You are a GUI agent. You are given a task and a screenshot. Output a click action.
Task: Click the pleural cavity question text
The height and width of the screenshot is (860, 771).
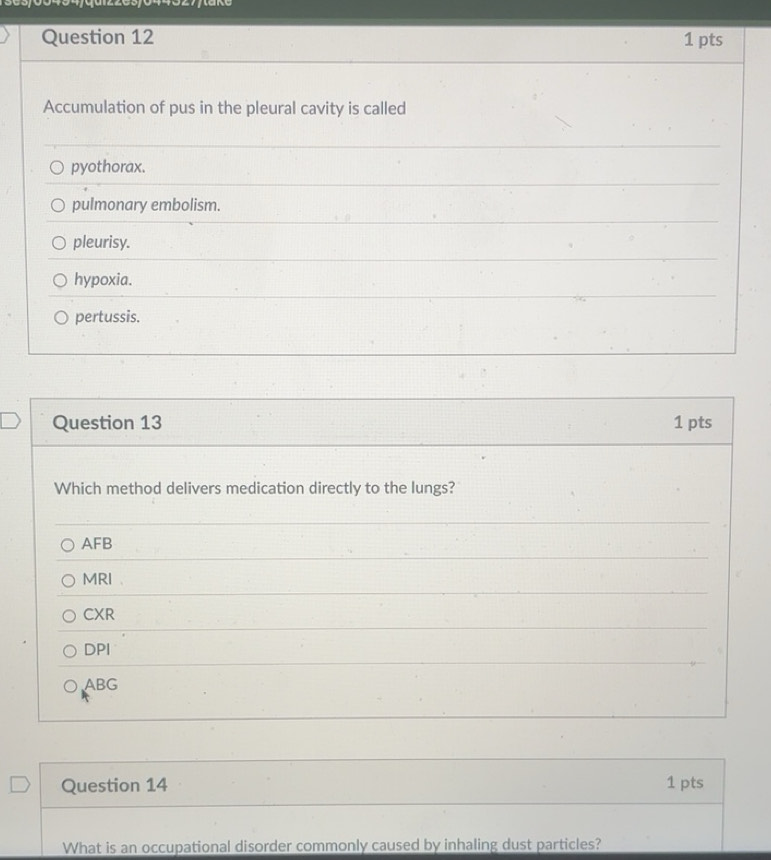click(x=225, y=108)
